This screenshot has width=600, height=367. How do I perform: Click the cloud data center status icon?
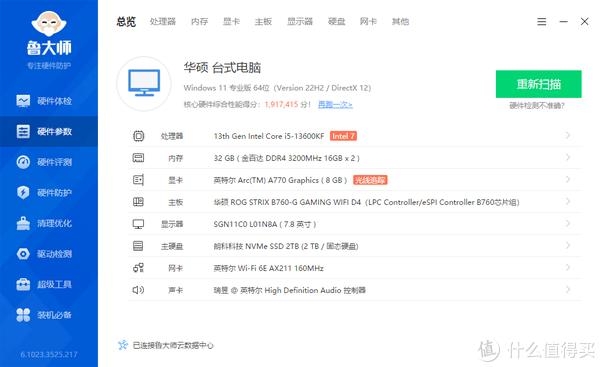pos(122,345)
